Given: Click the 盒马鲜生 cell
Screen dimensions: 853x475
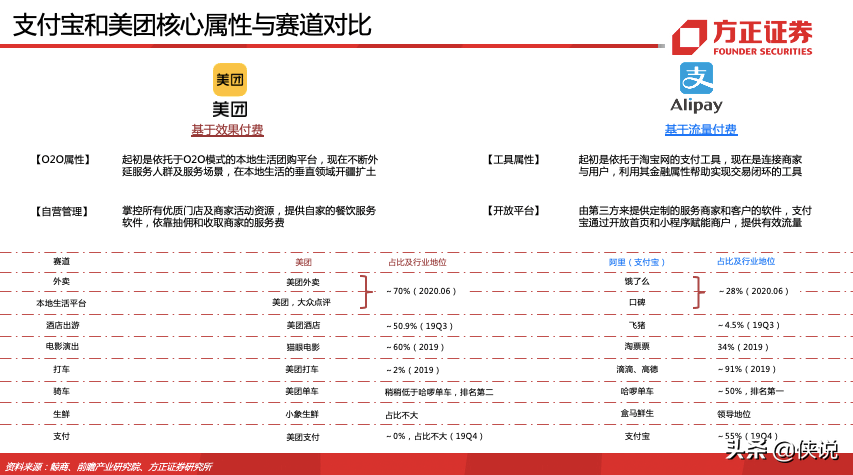Looking at the screenshot, I should tap(637, 413).
